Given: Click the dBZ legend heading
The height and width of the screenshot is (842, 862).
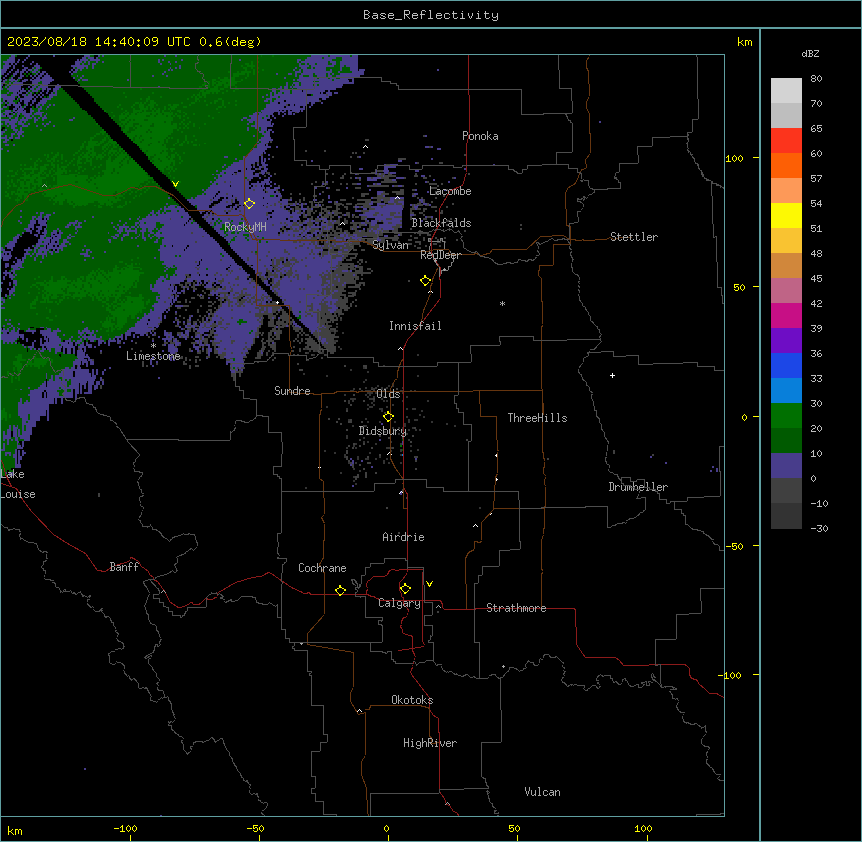Looking at the screenshot, I should (810, 53).
